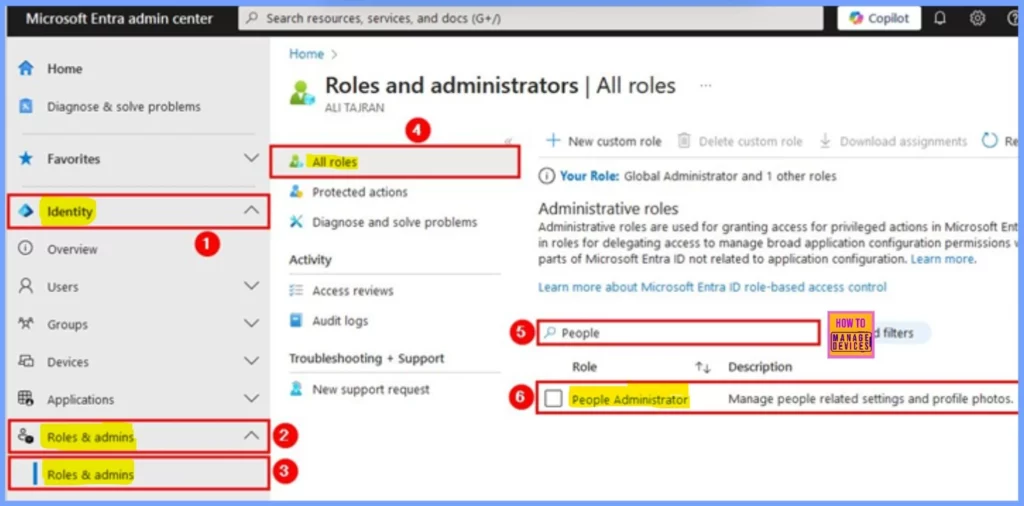The image size is (1024, 506).
Task: Open settings gear icon in top bar
Action: coord(977,18)
